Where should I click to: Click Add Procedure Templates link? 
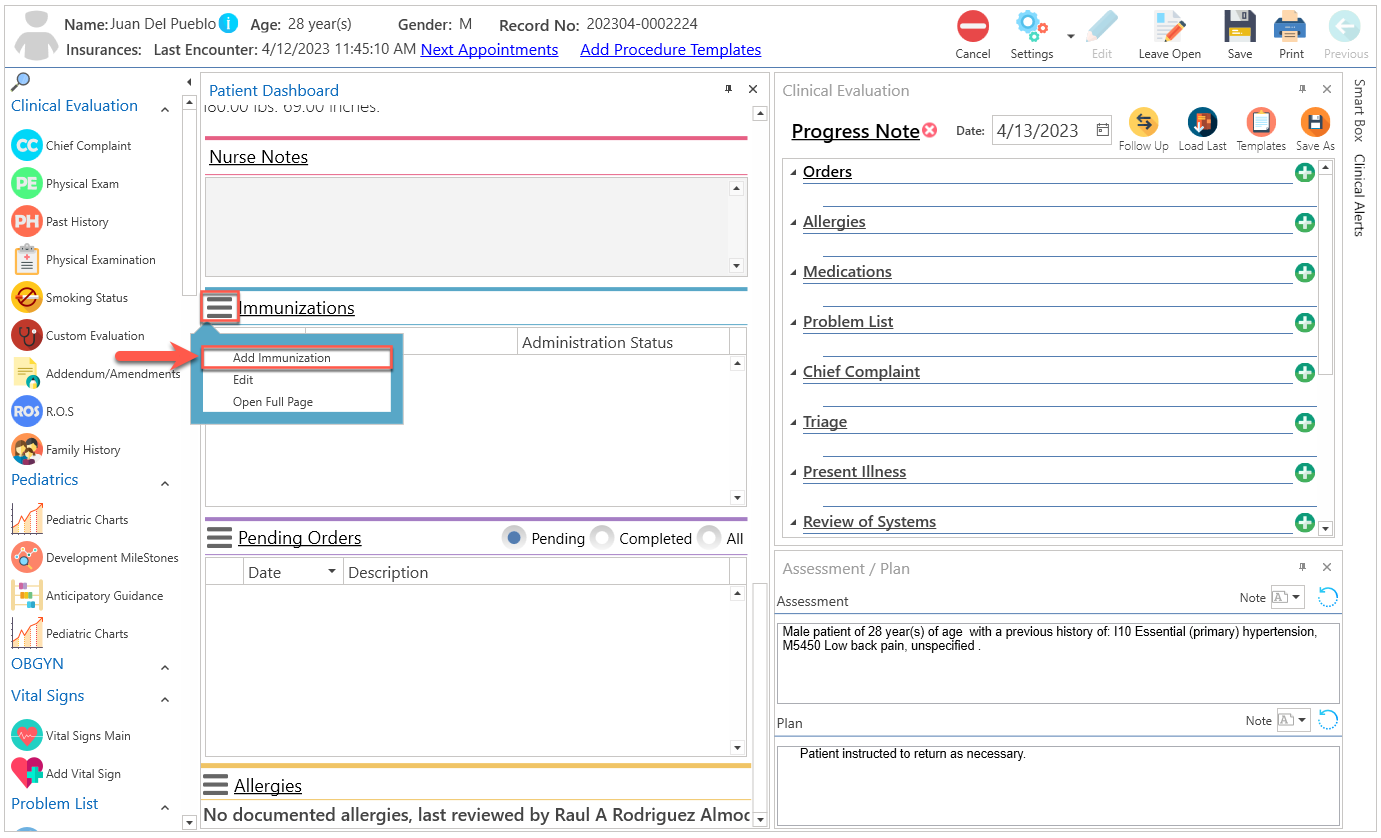pos(670,49)
